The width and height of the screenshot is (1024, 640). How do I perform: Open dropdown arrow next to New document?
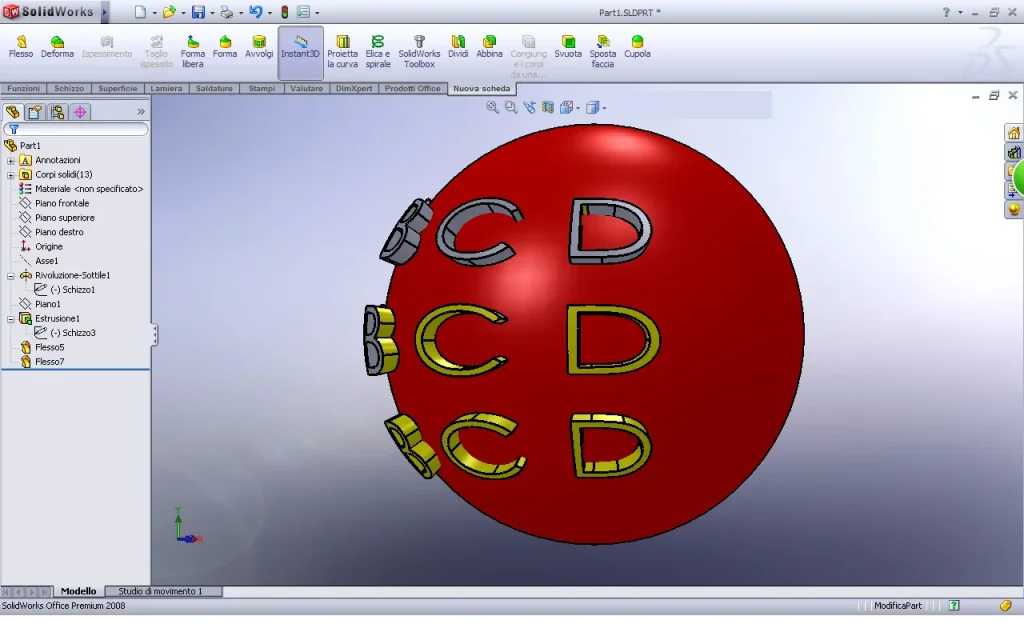coord(154,12)
